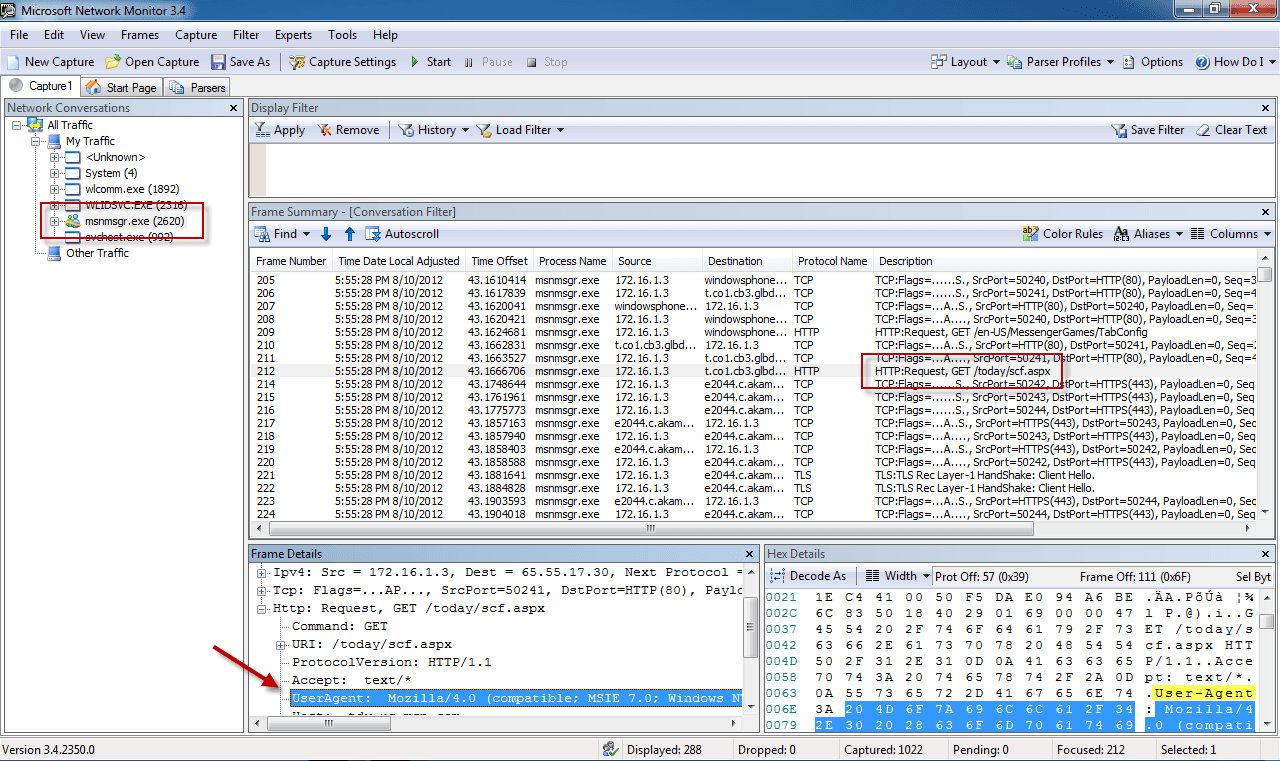The height and width of the screenshot is (761, 1280).
Task: Select frame 212 row
Action: 754,371
